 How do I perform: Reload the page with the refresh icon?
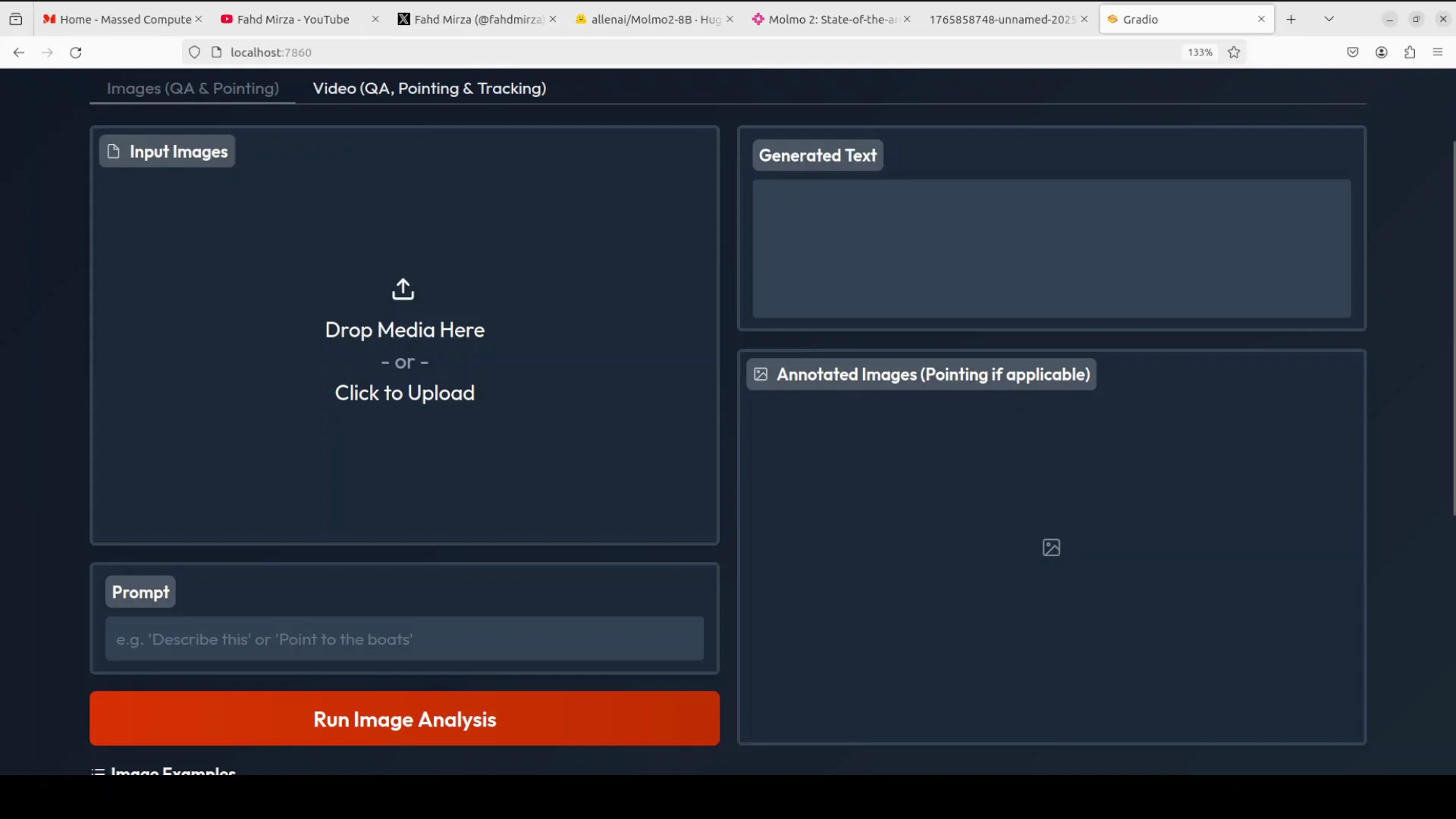click(76, 52)
